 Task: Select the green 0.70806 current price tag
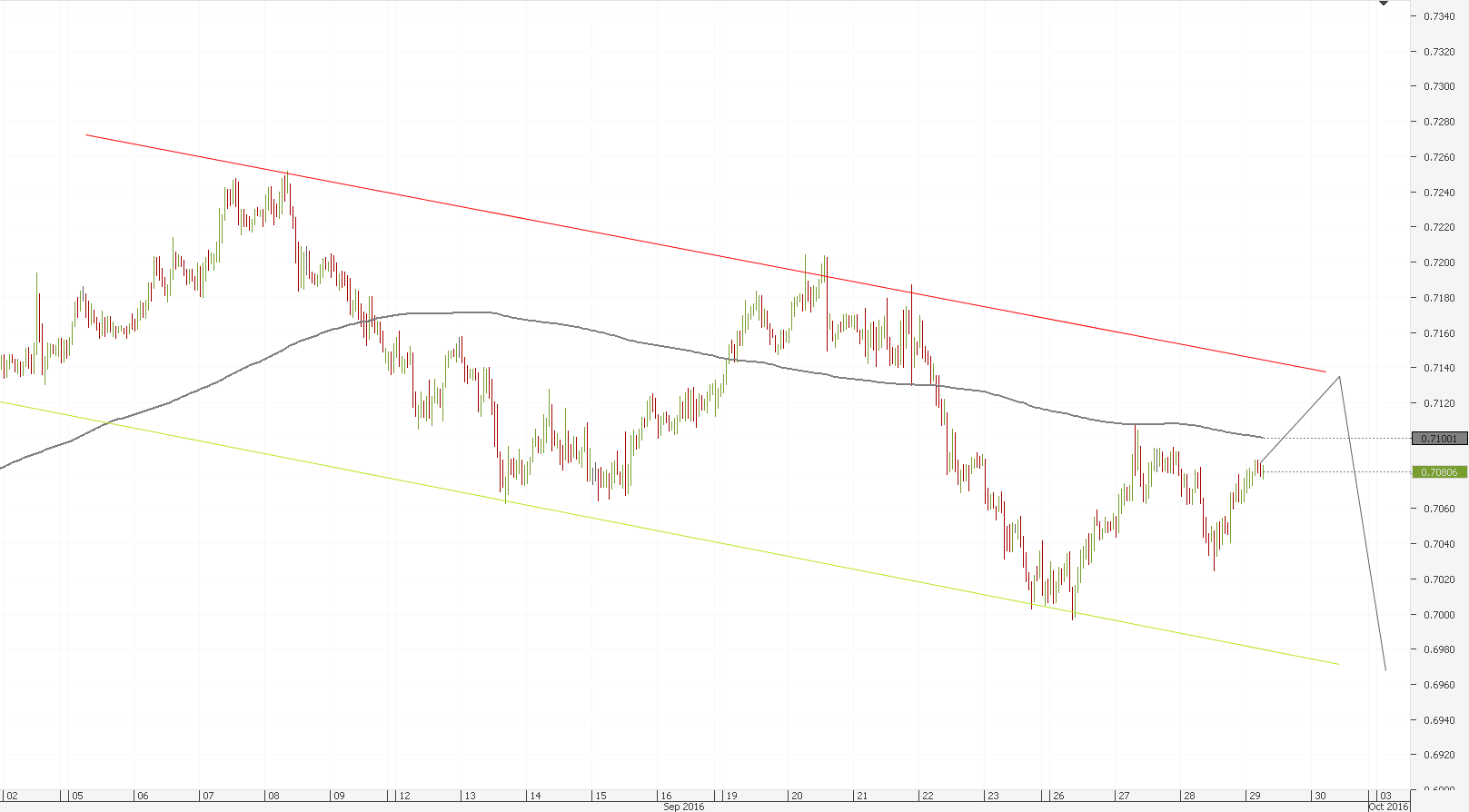[x=1440, y=472]
